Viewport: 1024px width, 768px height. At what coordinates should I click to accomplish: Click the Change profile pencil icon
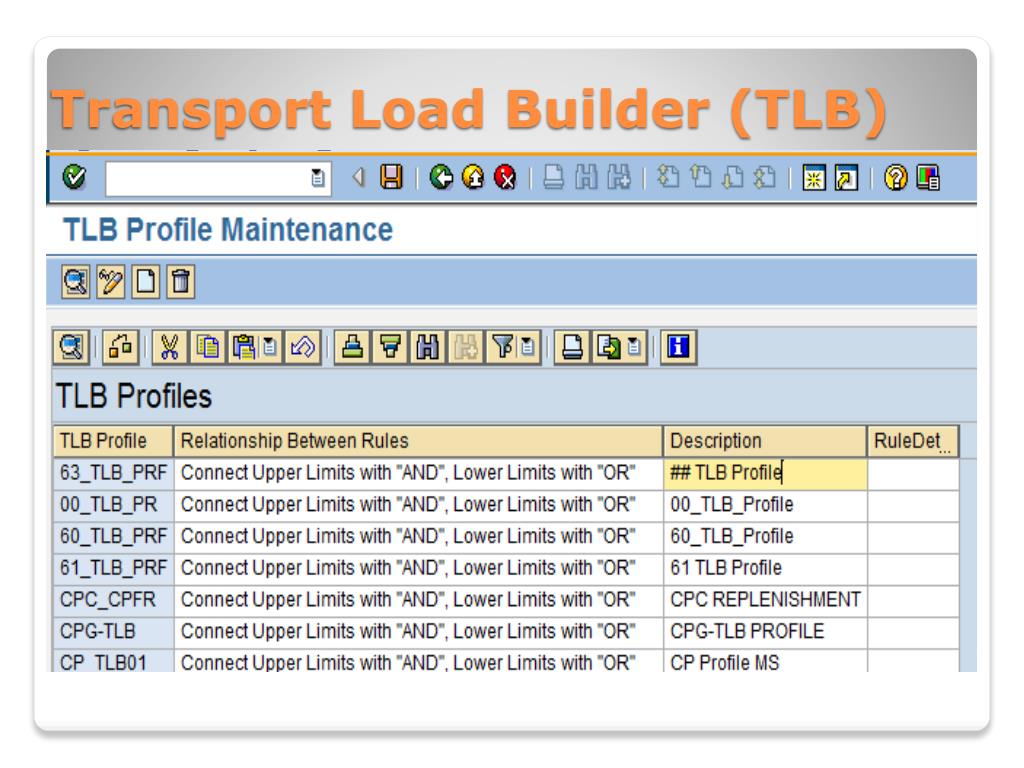[x=110, y=282]
